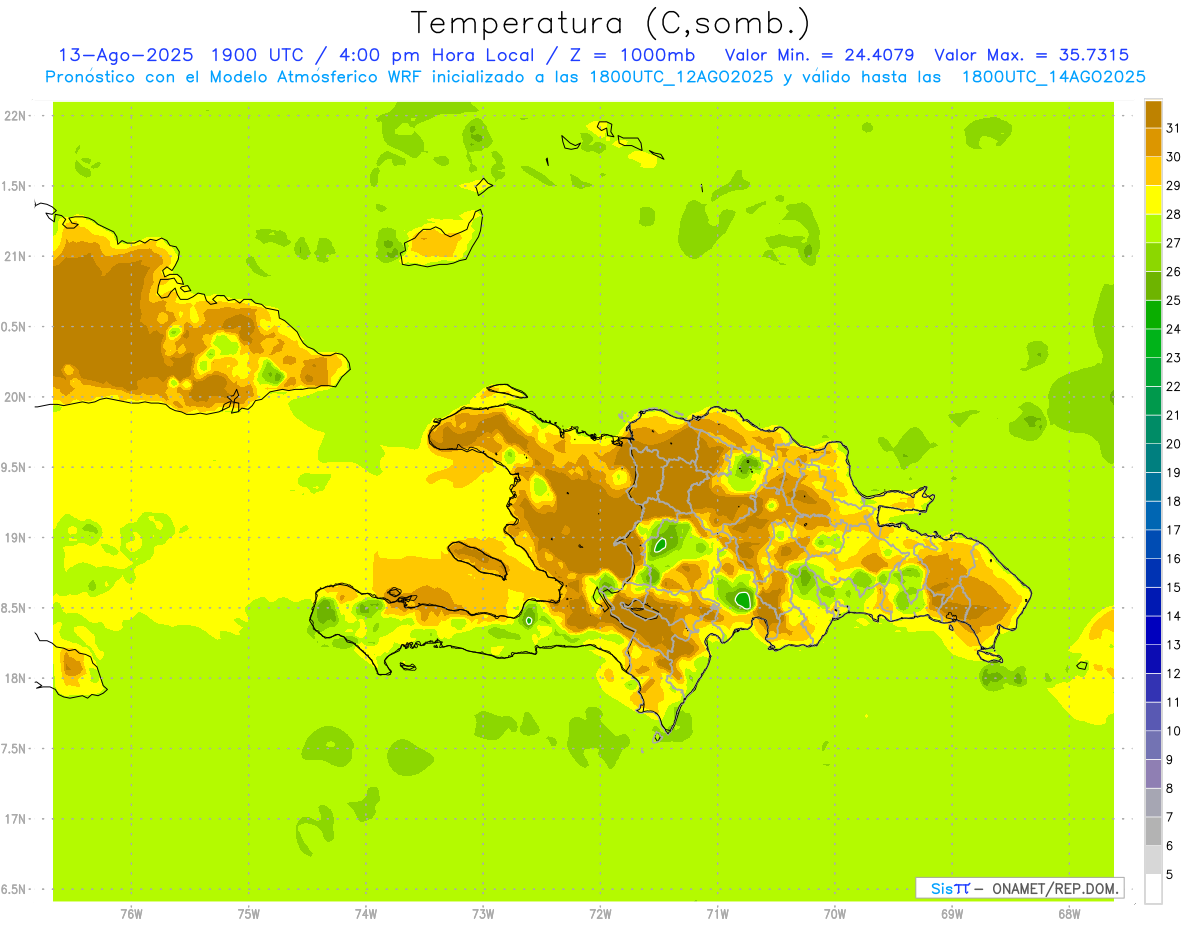Pick the yellow swatch between 28 and 29
This screenshot has width=1200, height=927.
point(1153,200)
